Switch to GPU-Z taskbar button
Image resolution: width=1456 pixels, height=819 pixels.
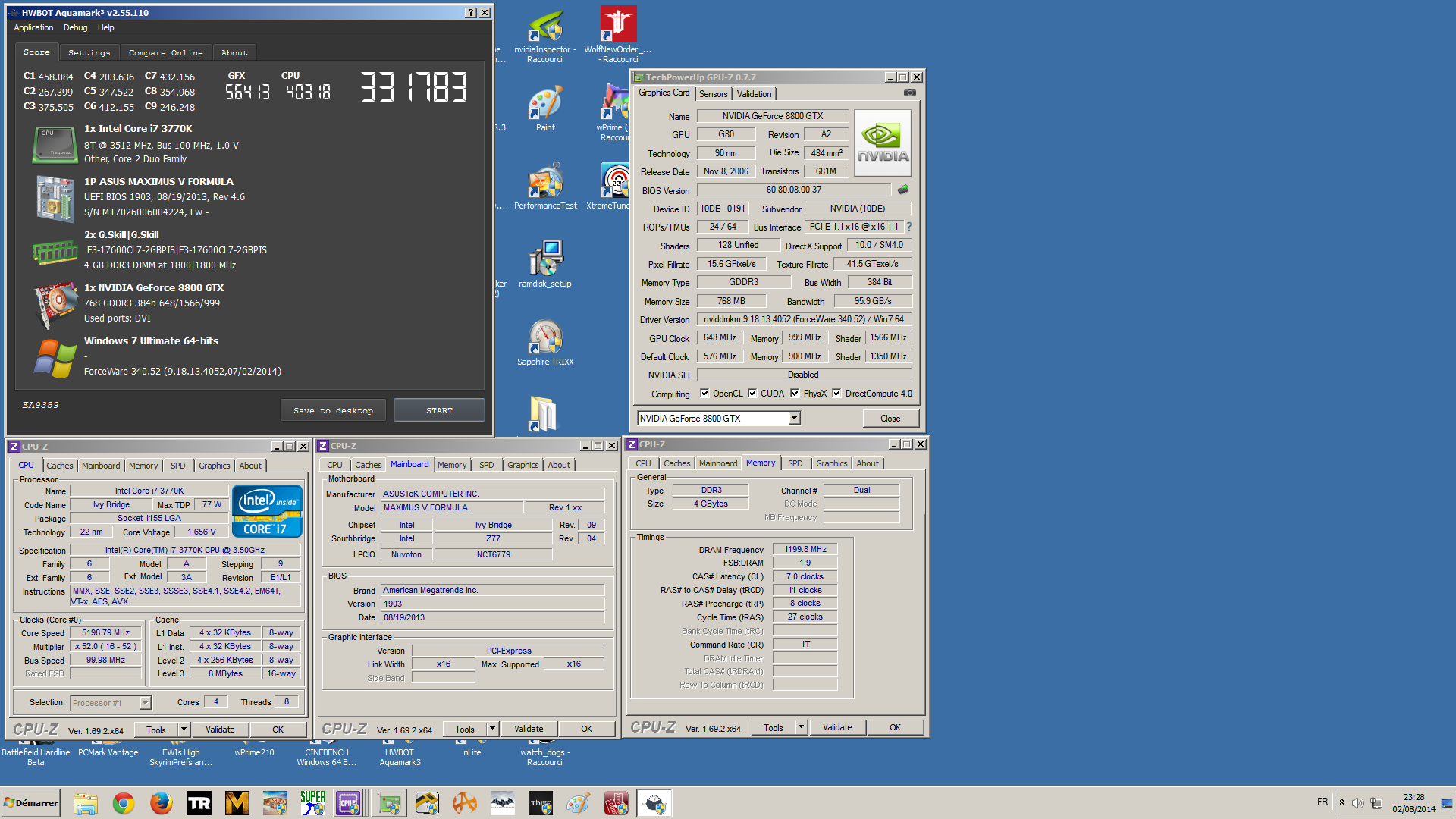pos(389,803)
